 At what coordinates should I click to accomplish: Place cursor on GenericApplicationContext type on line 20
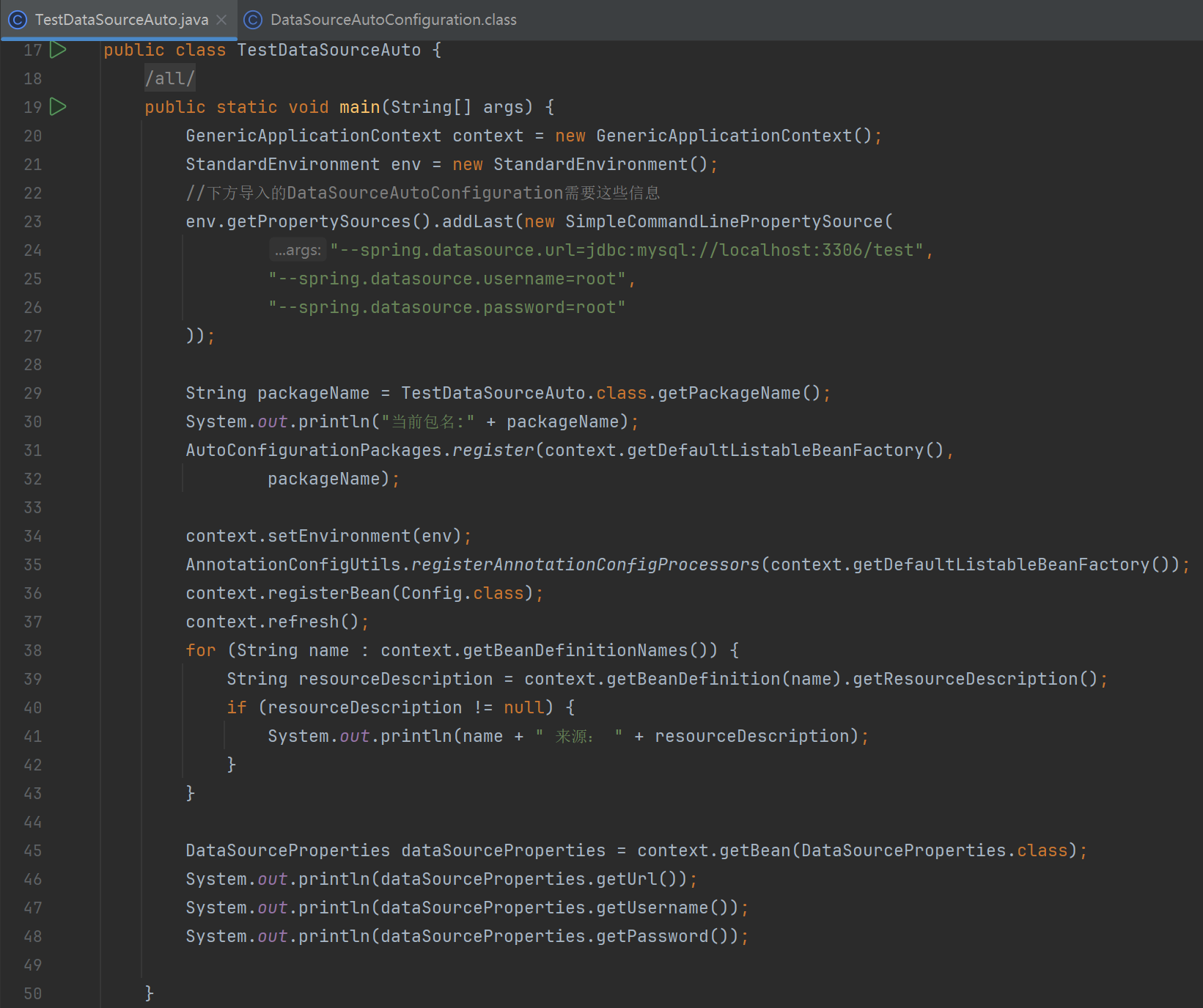pos(314,136)
